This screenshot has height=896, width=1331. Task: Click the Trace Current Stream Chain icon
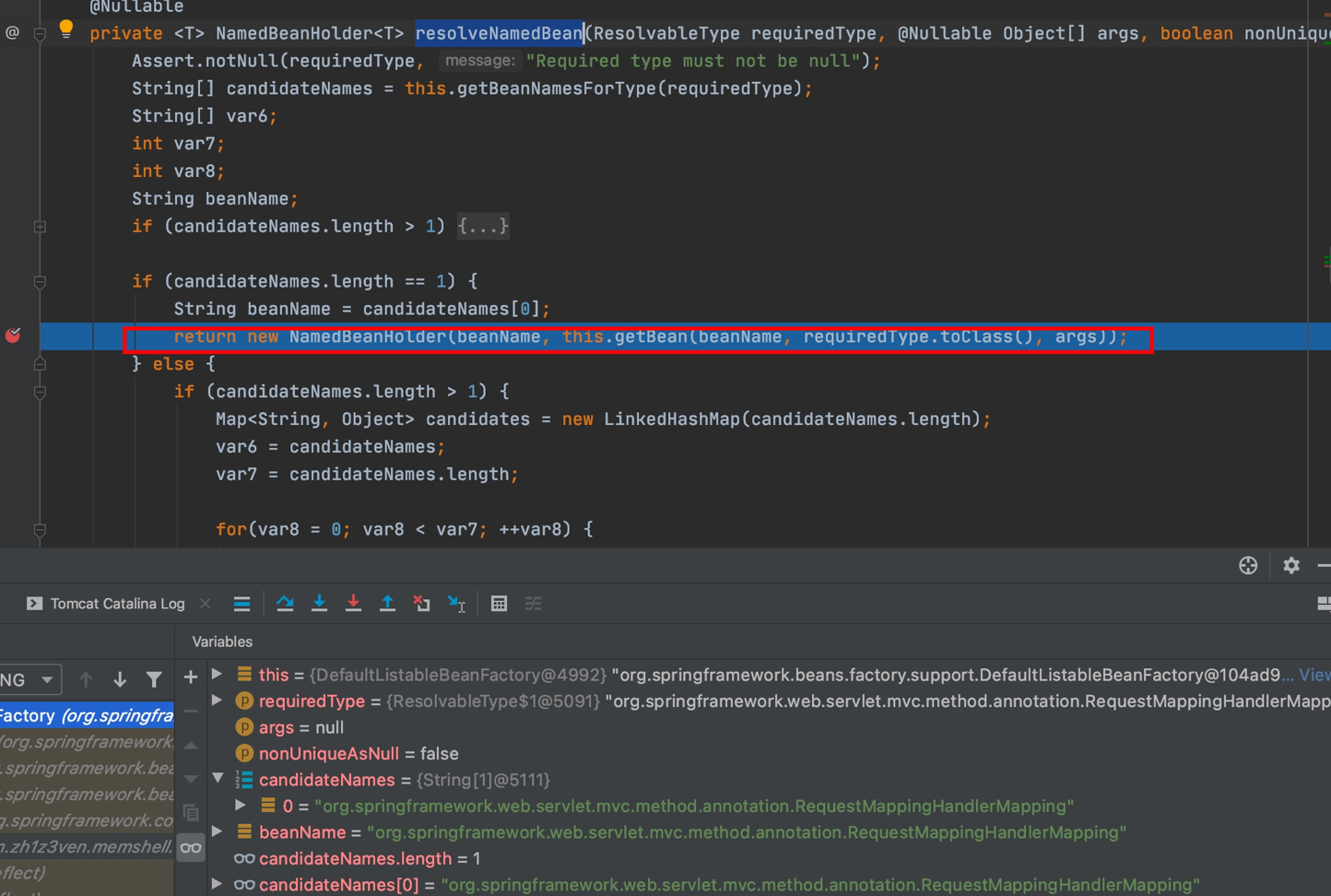[533, 604]
